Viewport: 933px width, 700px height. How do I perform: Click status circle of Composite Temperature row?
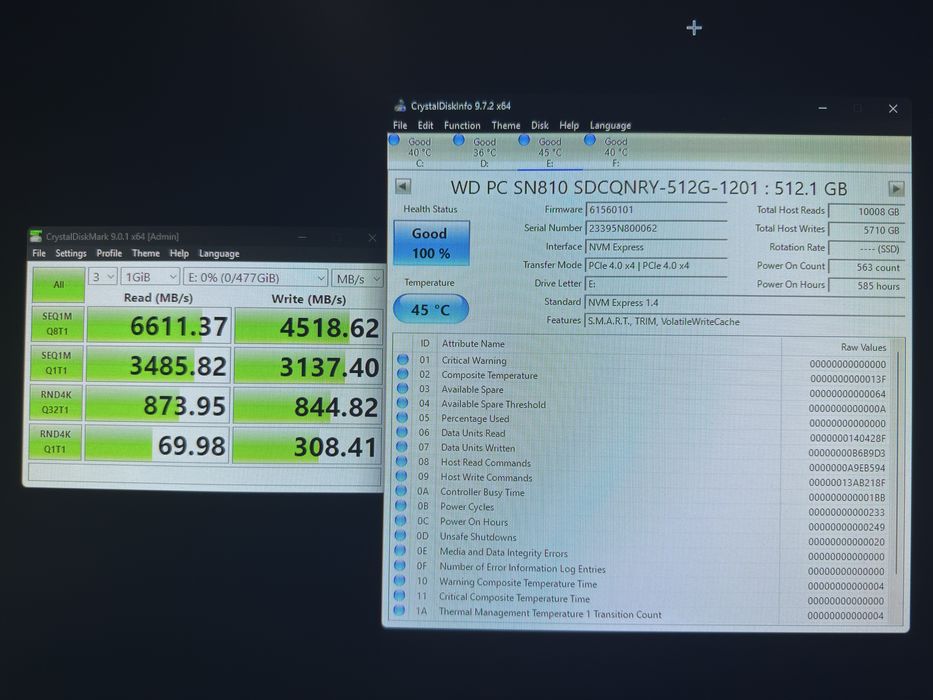pyautogui.click(x=403, y=374)
